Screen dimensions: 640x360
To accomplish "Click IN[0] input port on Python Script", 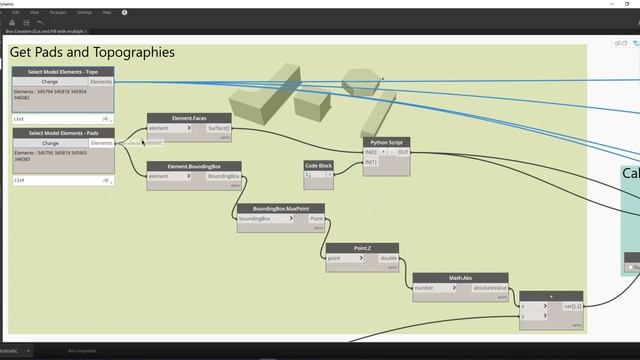I will pos(371,152).
